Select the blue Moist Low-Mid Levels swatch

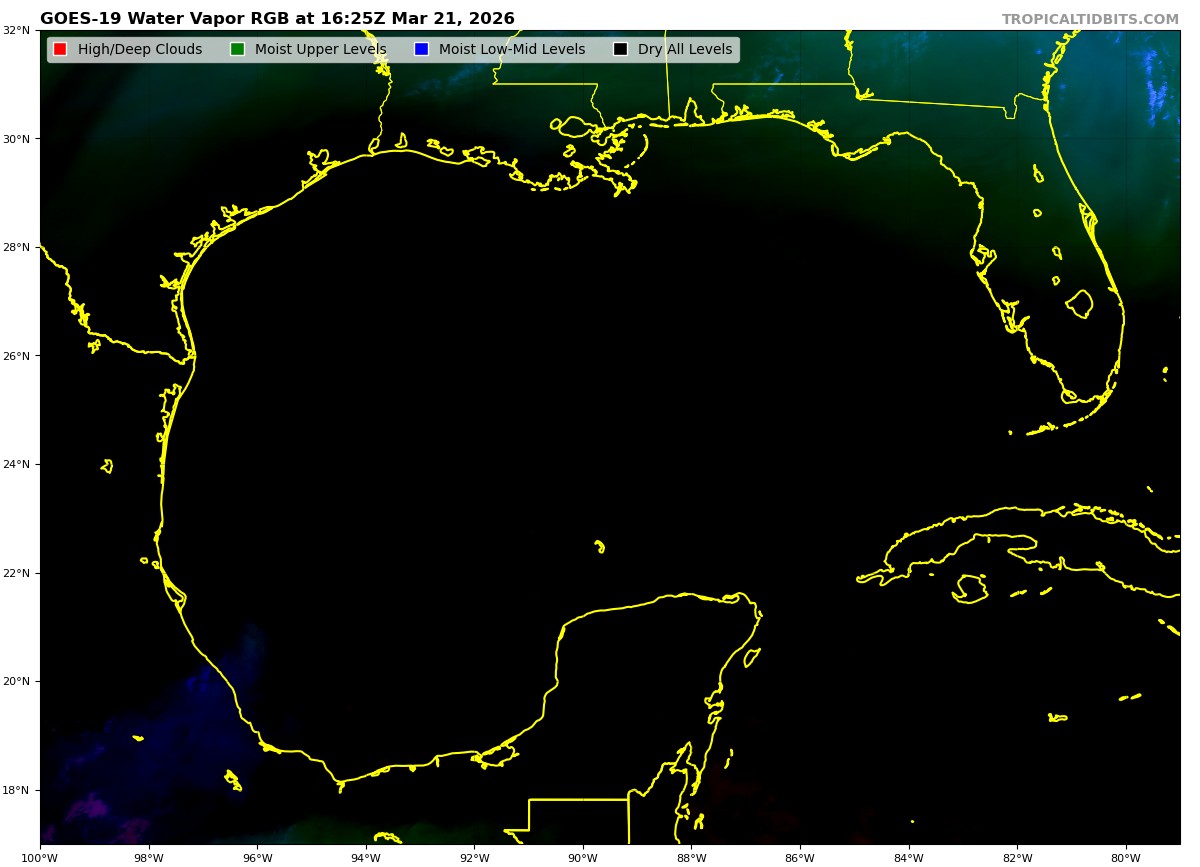tap(421, 50)
